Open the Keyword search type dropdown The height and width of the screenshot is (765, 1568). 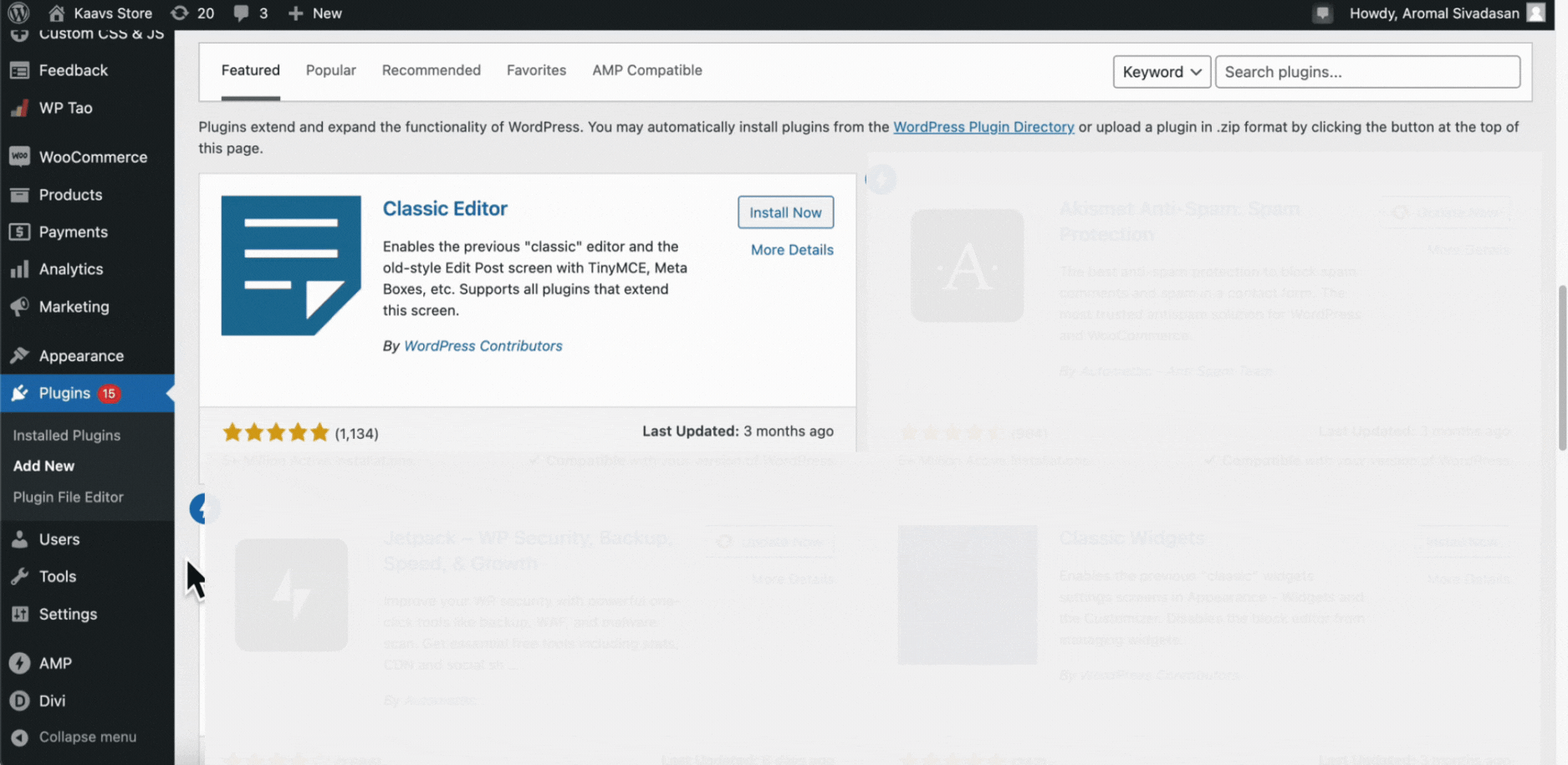coord(1162,72)
